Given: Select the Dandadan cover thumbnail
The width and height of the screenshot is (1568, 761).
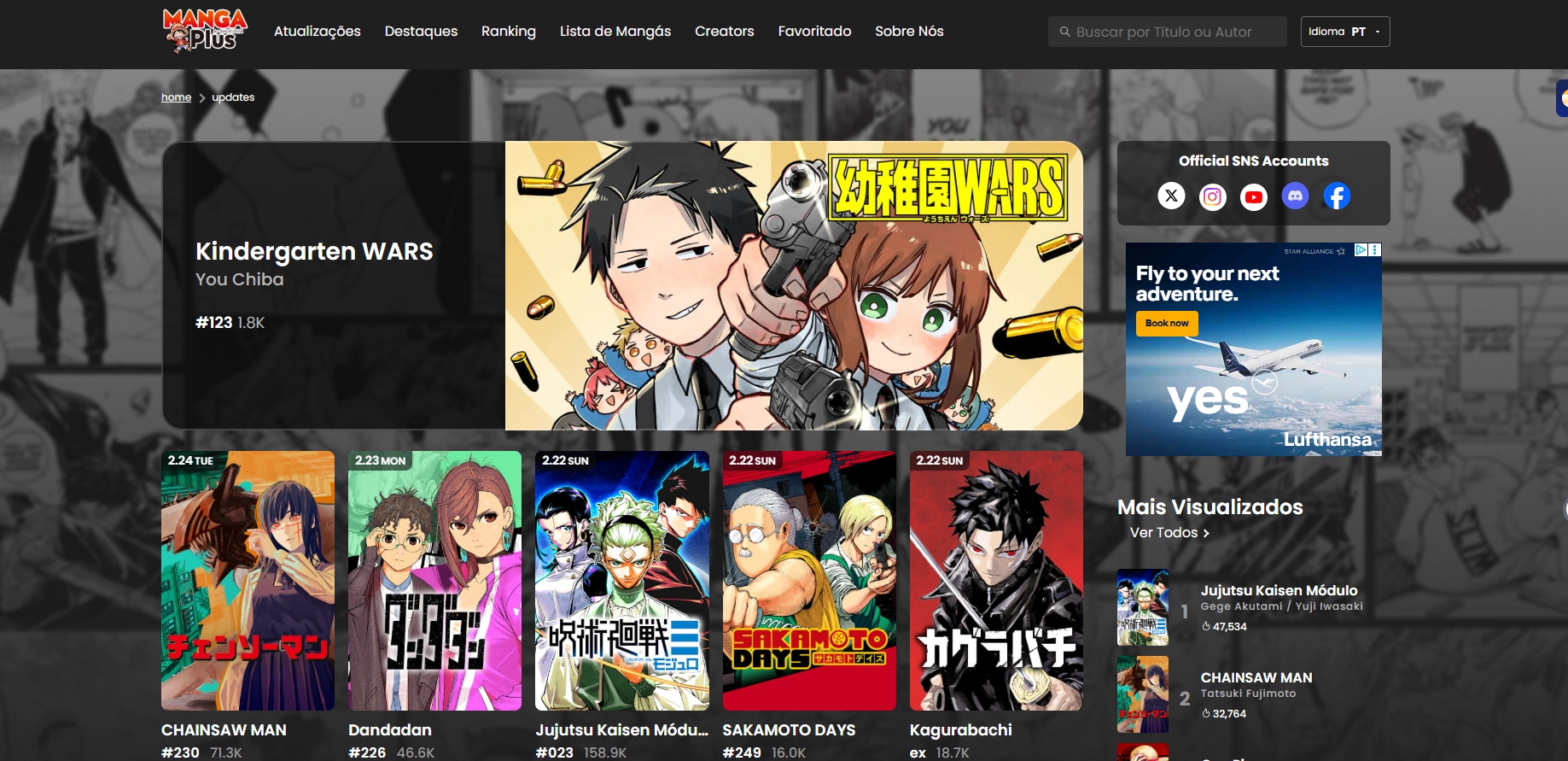Looking at the screenshot, I should pyautogui.click(x=434, y=581).
